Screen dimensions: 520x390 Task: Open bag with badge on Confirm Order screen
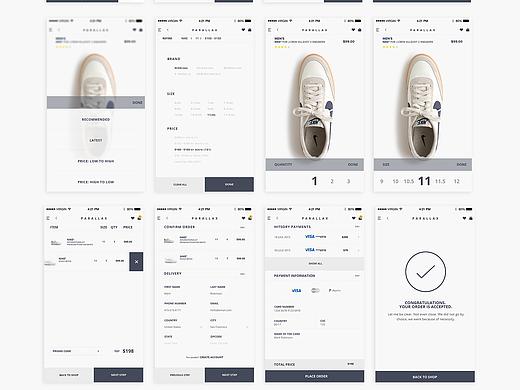250,218
